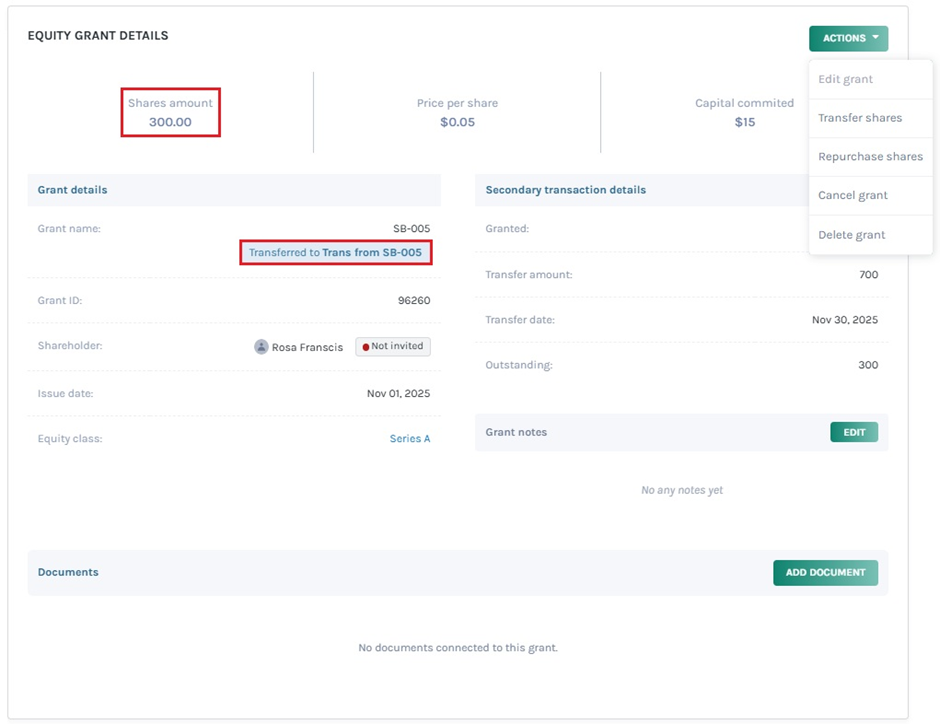Click the Issue date Nov 01, 2025
The height and width of the screenshot is (724, 940).
point(398,393)
